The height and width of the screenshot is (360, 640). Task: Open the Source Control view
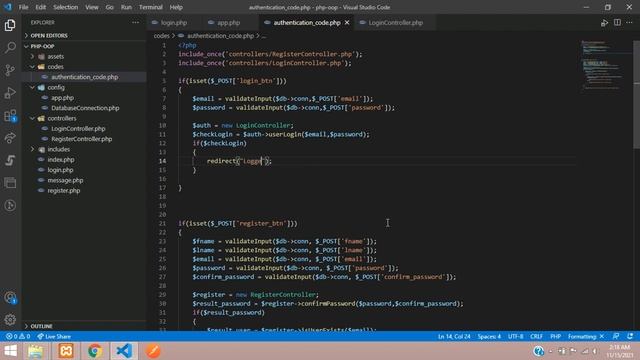click(x=10, y=70)
